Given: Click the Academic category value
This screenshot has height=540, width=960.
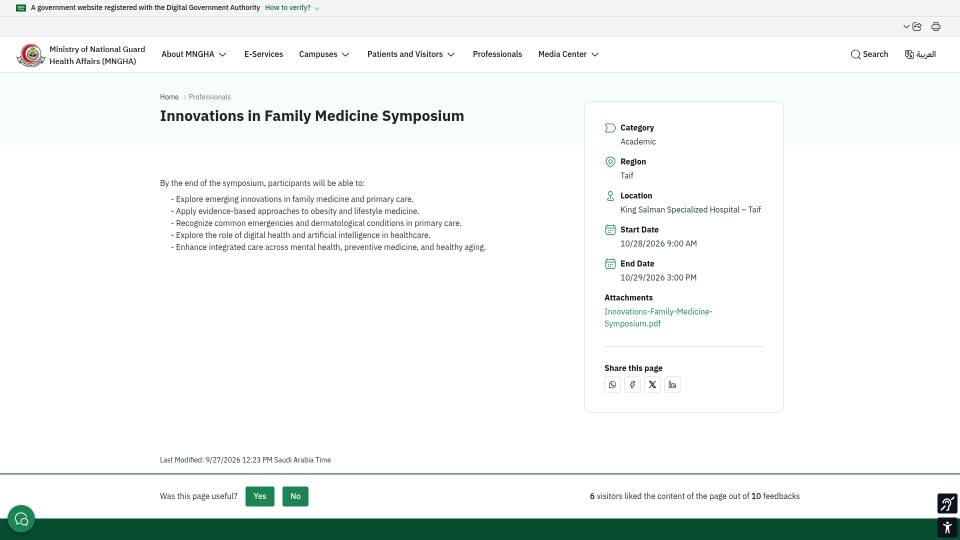Looking at the screenshot, I should point(638,142).
